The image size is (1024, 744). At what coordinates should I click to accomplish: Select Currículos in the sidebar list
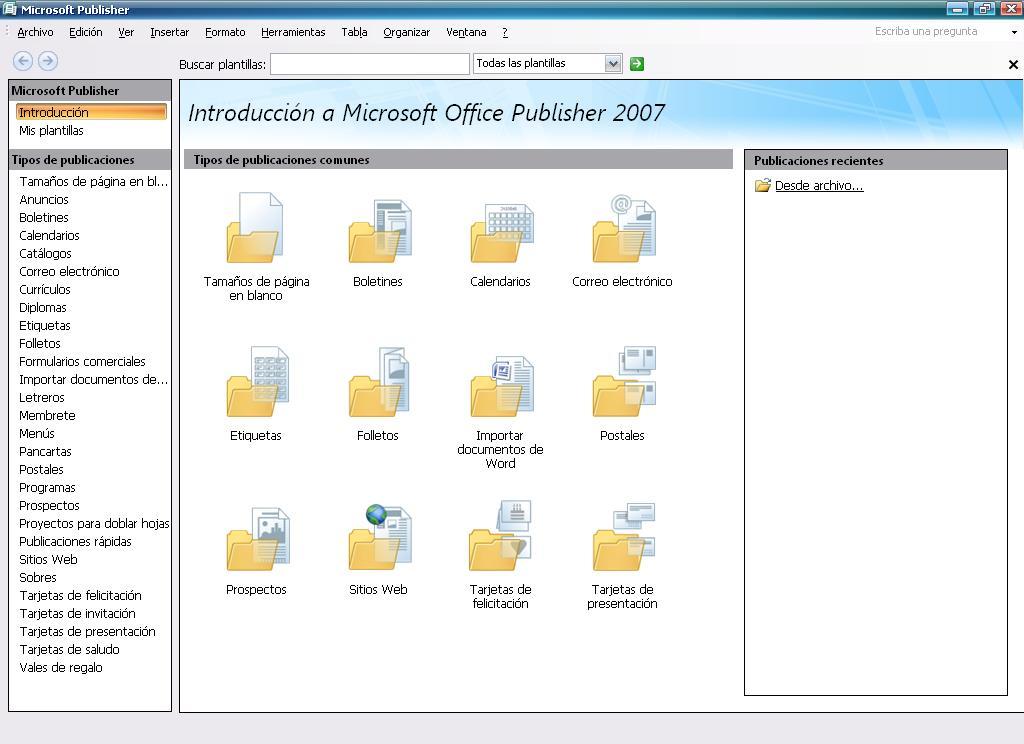click(x=44, y=289)
